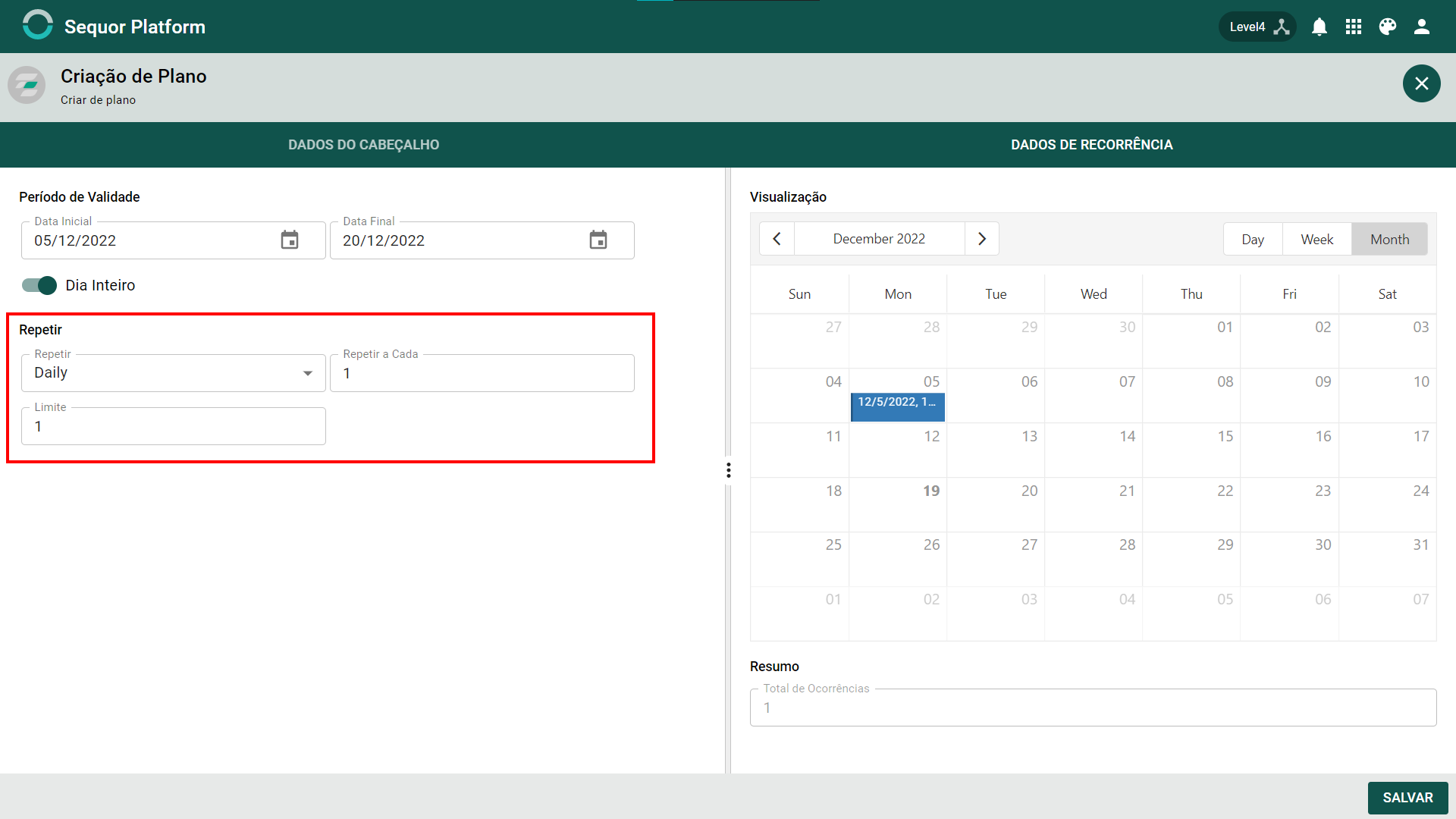Close the Criação de Plano dialog

1422,83
